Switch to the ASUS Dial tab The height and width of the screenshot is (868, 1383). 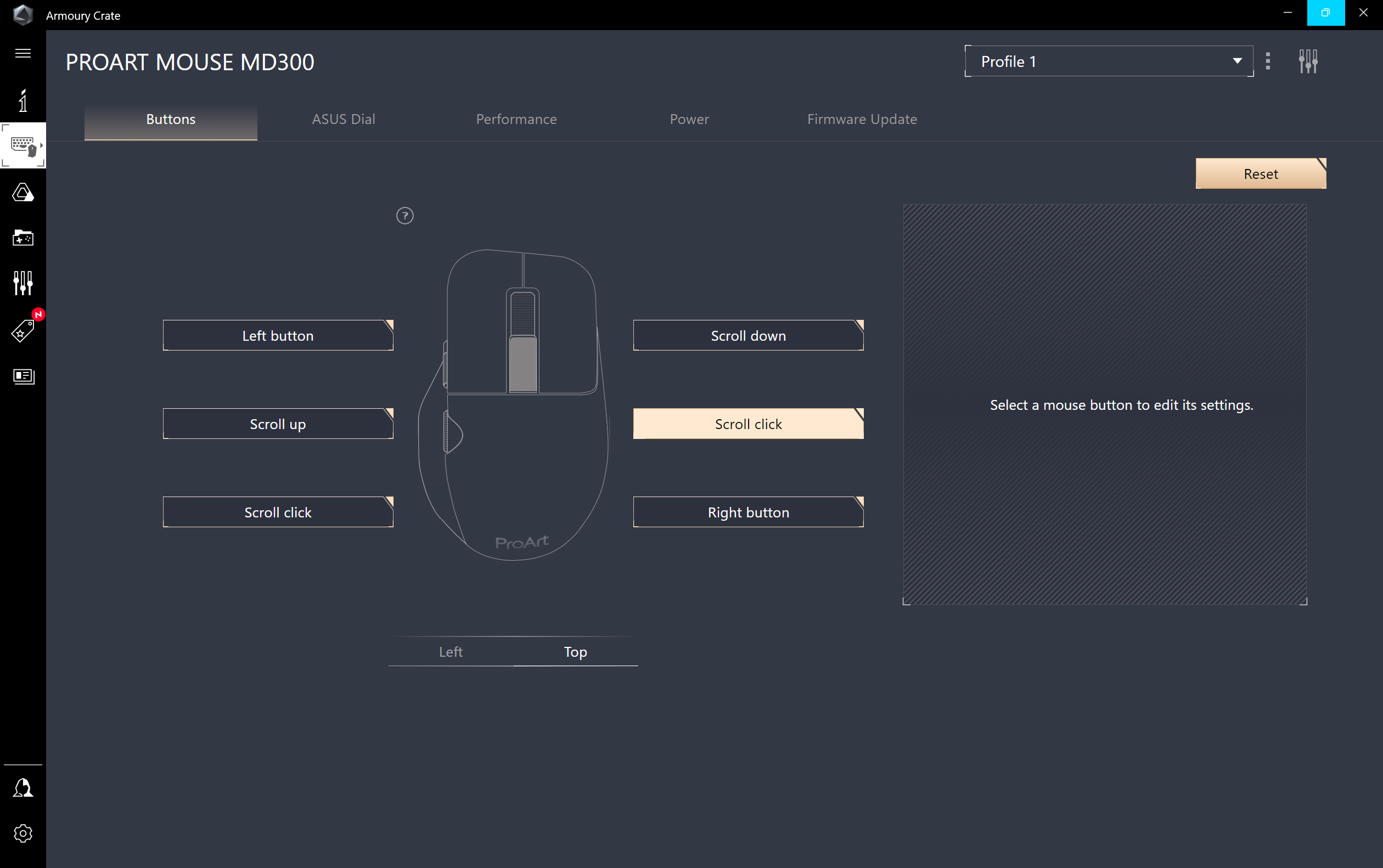[344, 120]
